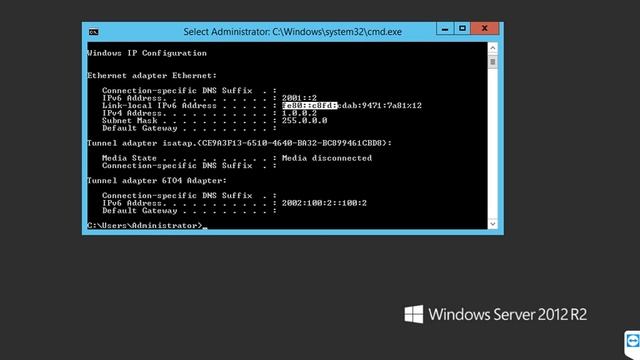This screenshot has height=360, width=640.
Task: Click the console scrollbar up arrow
Action: pyautogui.click(x=493, y=48)
